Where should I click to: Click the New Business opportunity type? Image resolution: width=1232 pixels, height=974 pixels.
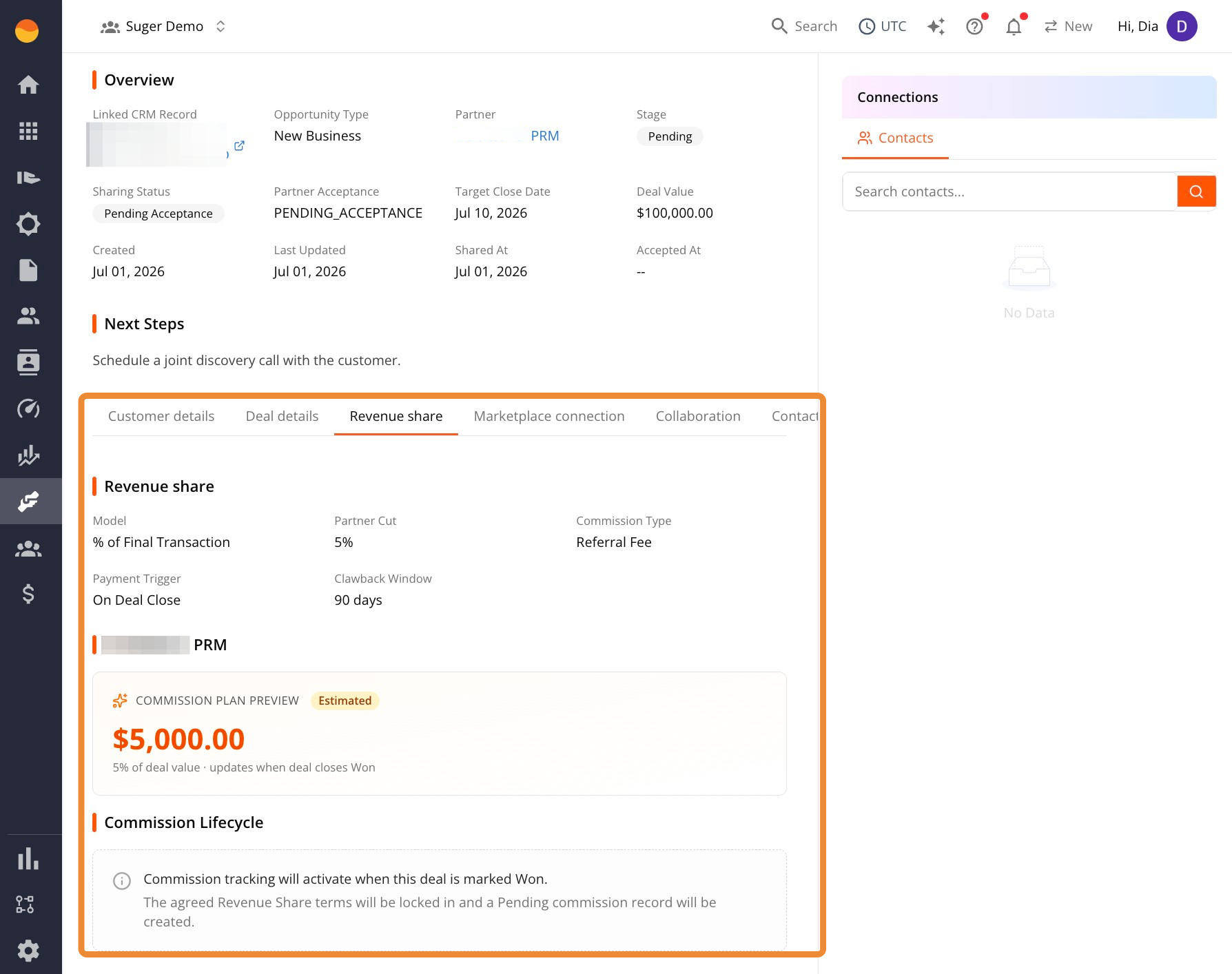coord(318,136)
